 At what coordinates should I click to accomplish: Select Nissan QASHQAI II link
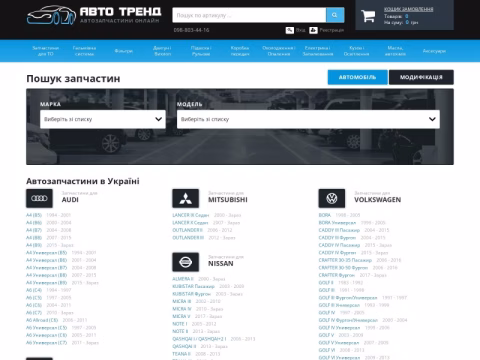point(184,346)
